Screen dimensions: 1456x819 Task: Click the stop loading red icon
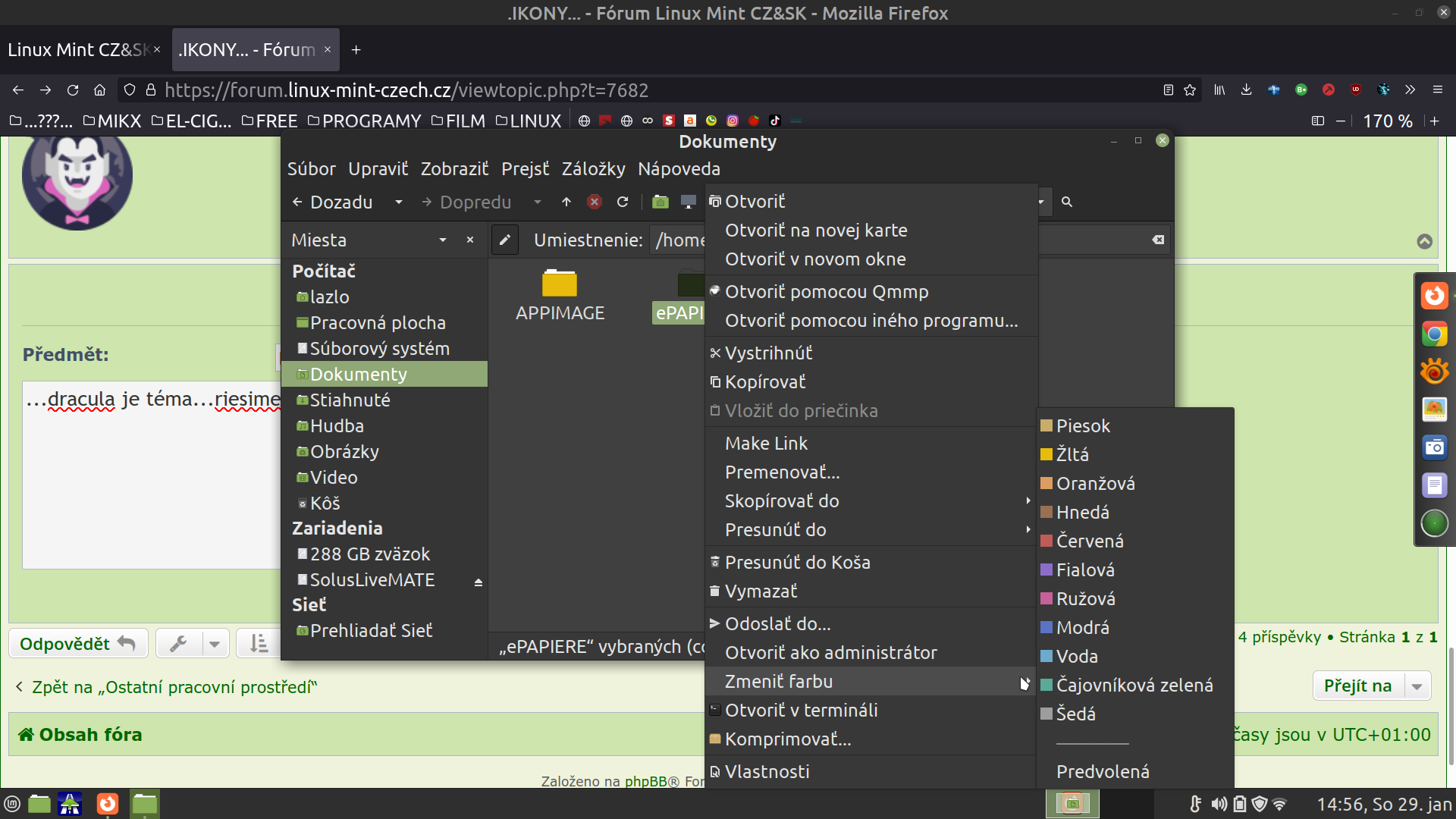click(x=595, y=202)
